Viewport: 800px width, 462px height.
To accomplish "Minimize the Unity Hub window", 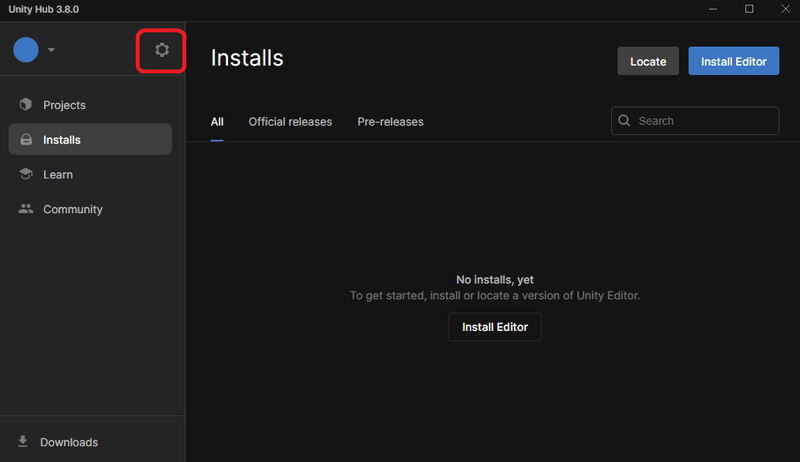I will (x=713, y=9).
